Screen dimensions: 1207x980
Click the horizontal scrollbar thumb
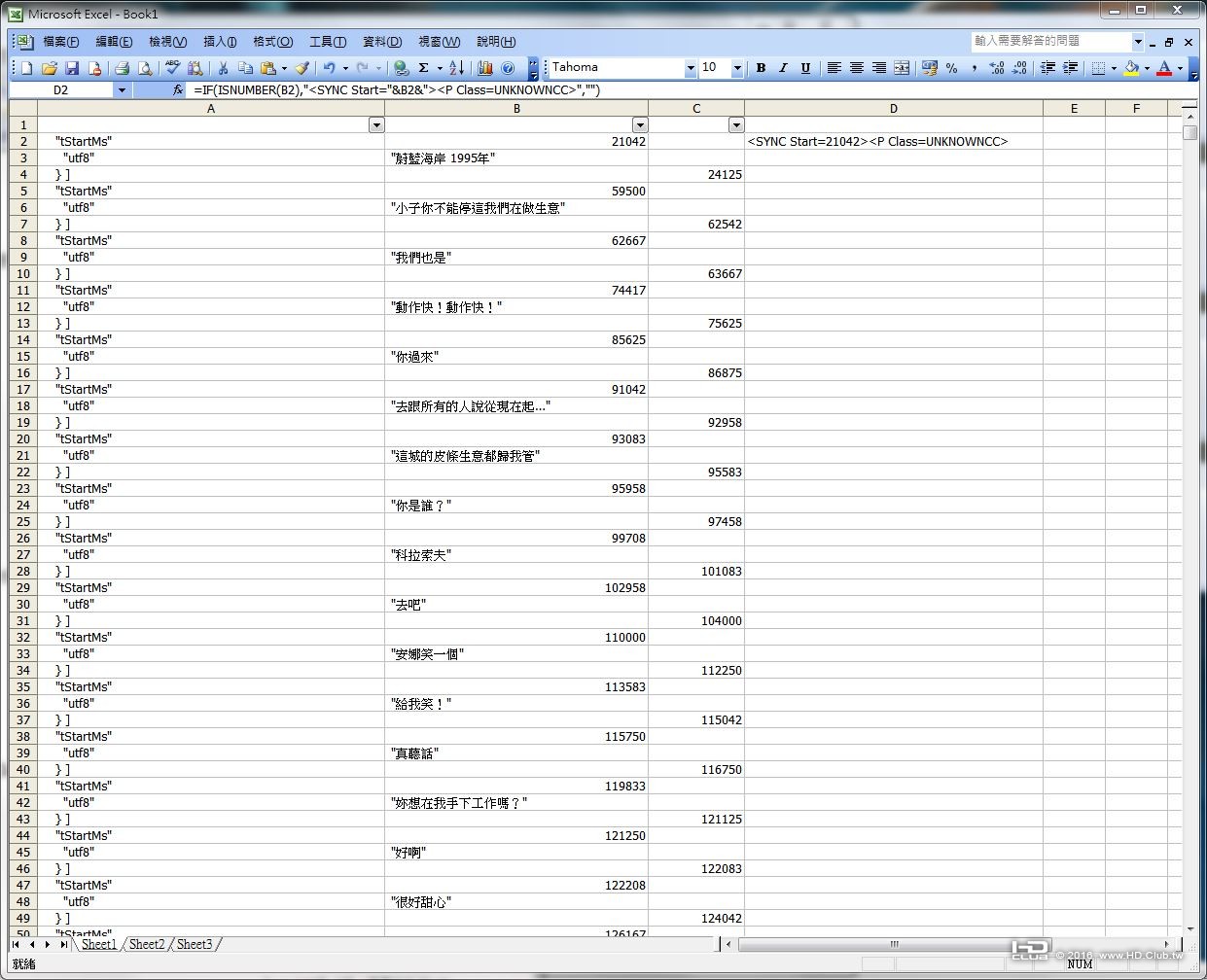[x=893, y=944]
